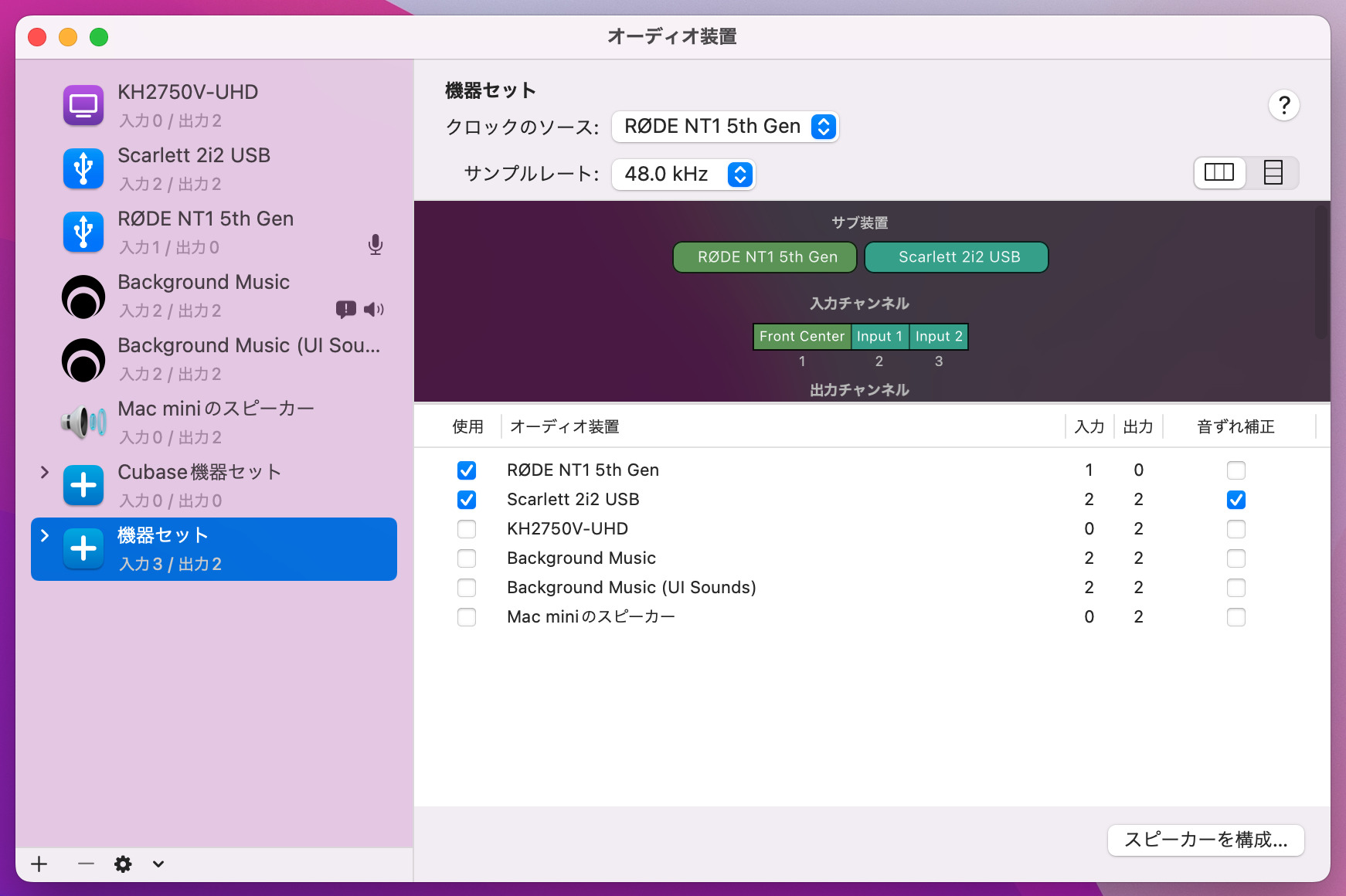This screenshot has width=1346, height=896.
Task: Click the 出力 column header
Action: click(1138, 426)
